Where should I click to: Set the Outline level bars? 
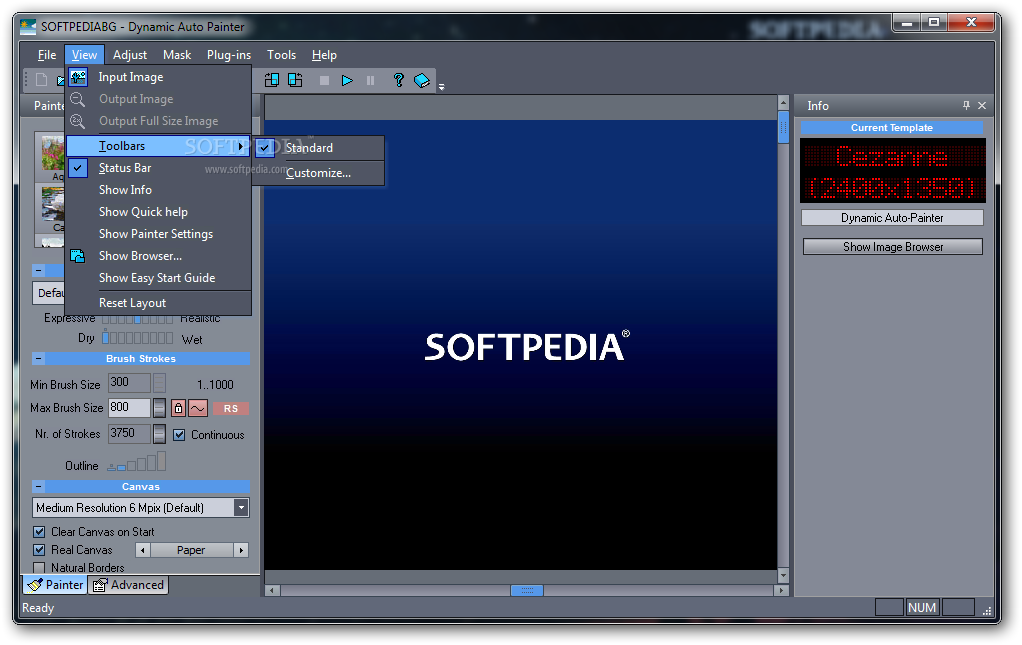pos(137,461)
